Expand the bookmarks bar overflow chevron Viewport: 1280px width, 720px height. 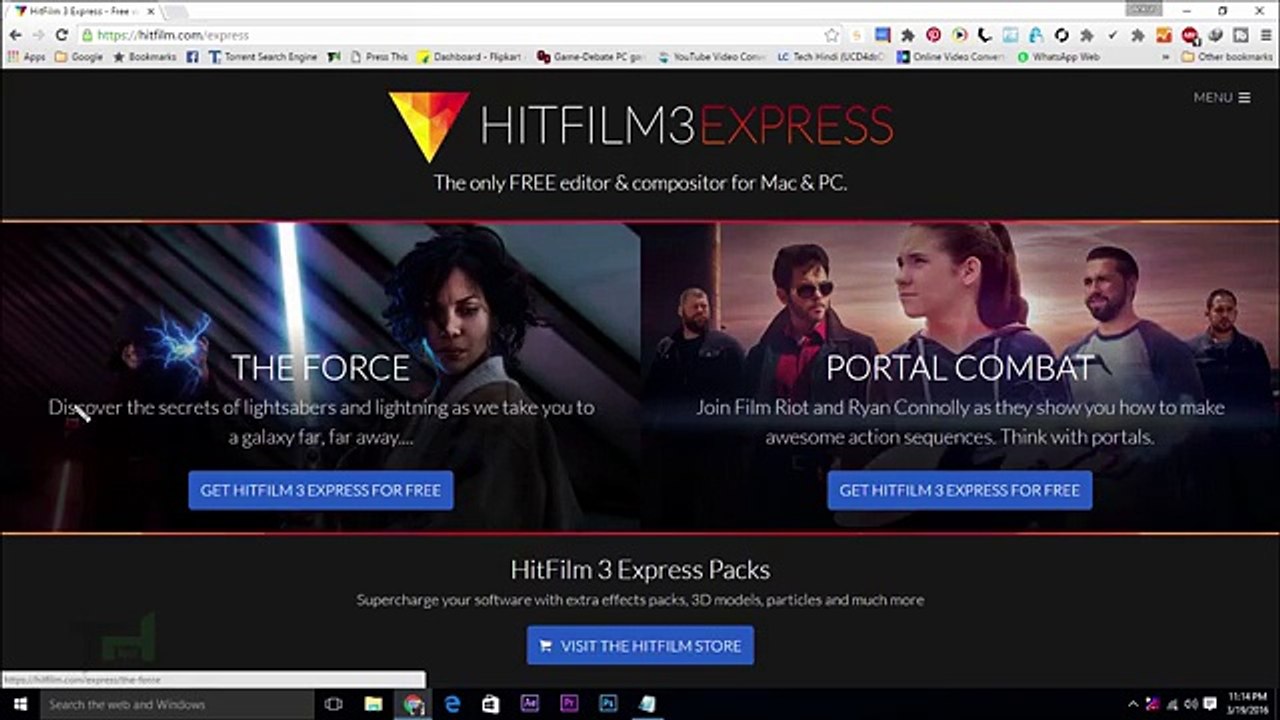point(1166,57)
